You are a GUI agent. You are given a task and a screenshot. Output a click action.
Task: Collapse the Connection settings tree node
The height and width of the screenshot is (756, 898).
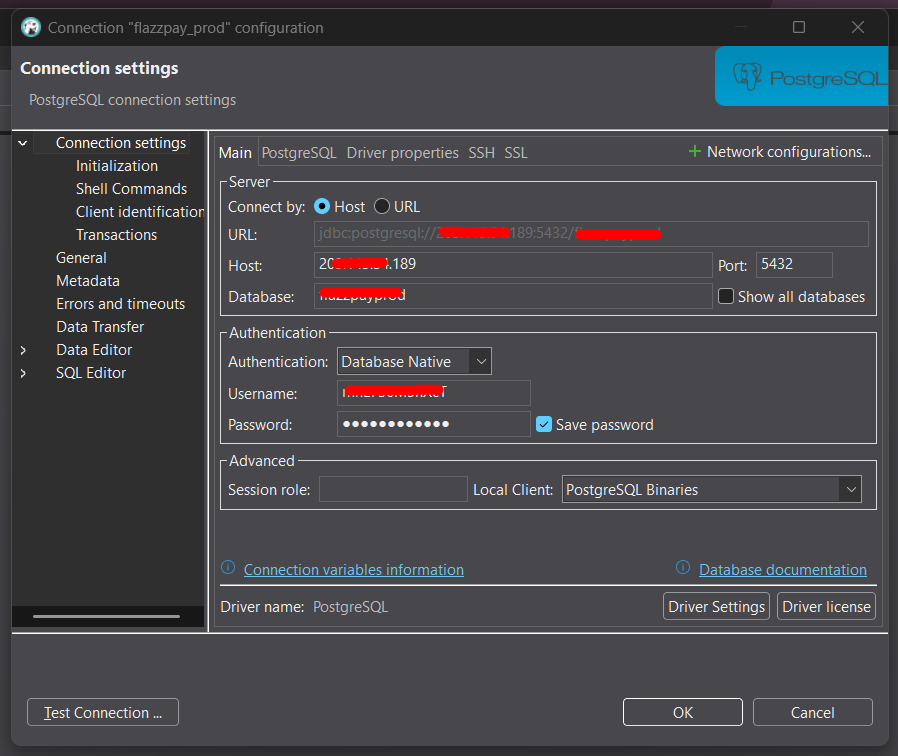click(23, 143)
